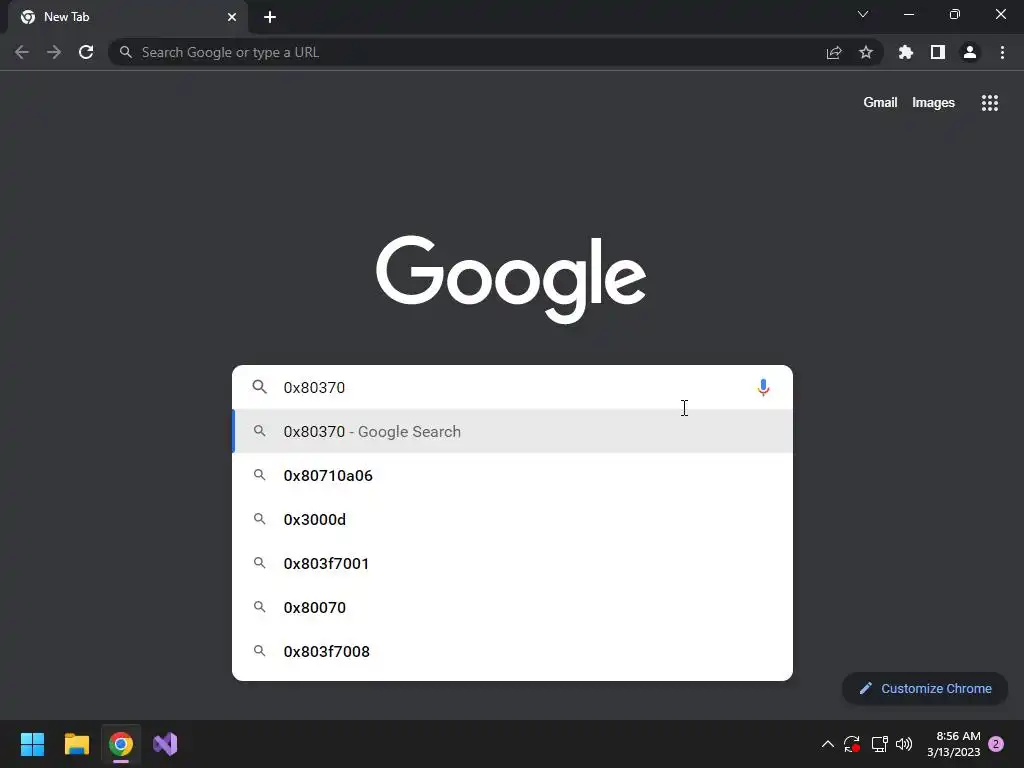Open the Chrome three-dot menu

pos(1002,52)
